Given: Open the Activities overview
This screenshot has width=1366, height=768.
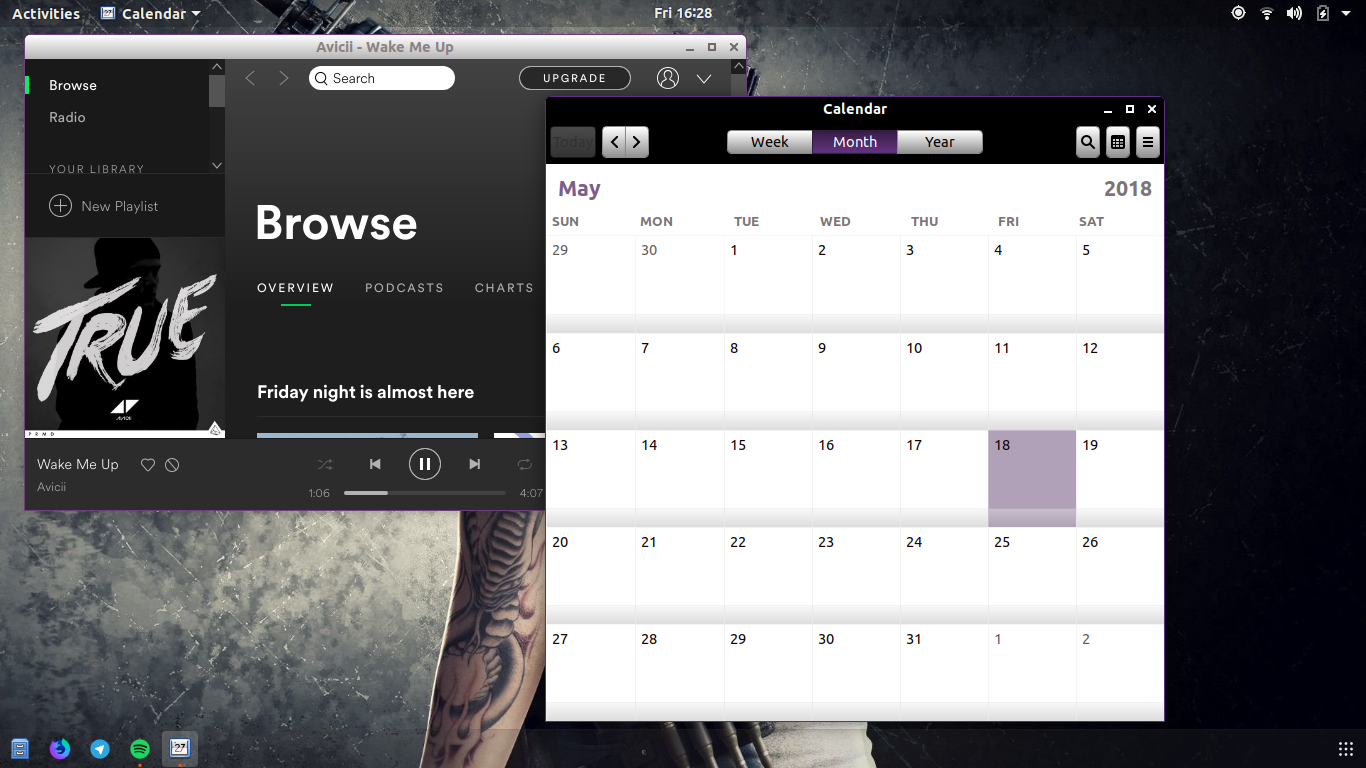Looking at the screenshot, I should coord(46,13).
